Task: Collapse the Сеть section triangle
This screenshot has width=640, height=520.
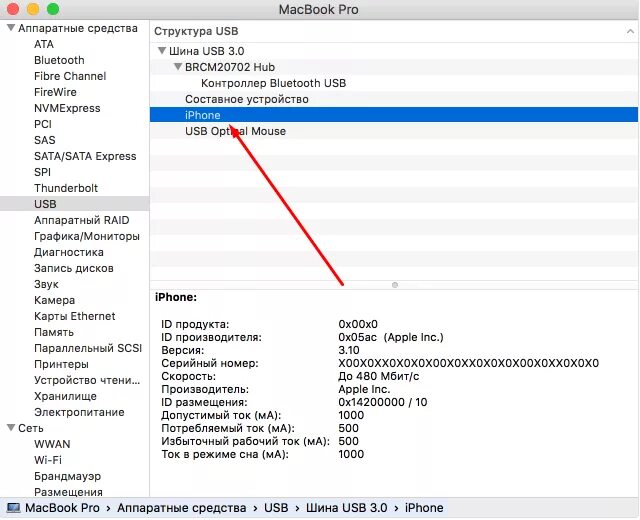Action: pos(11,427)
